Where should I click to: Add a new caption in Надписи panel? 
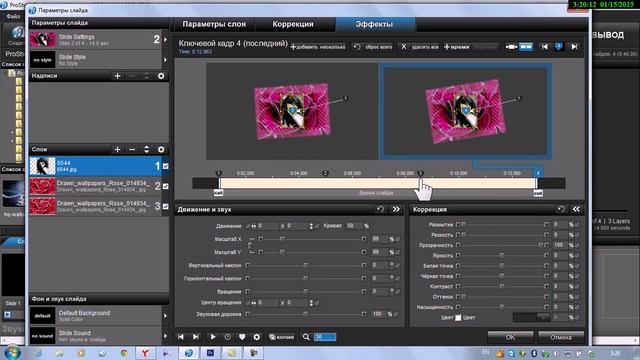click(x=117, y=76)
